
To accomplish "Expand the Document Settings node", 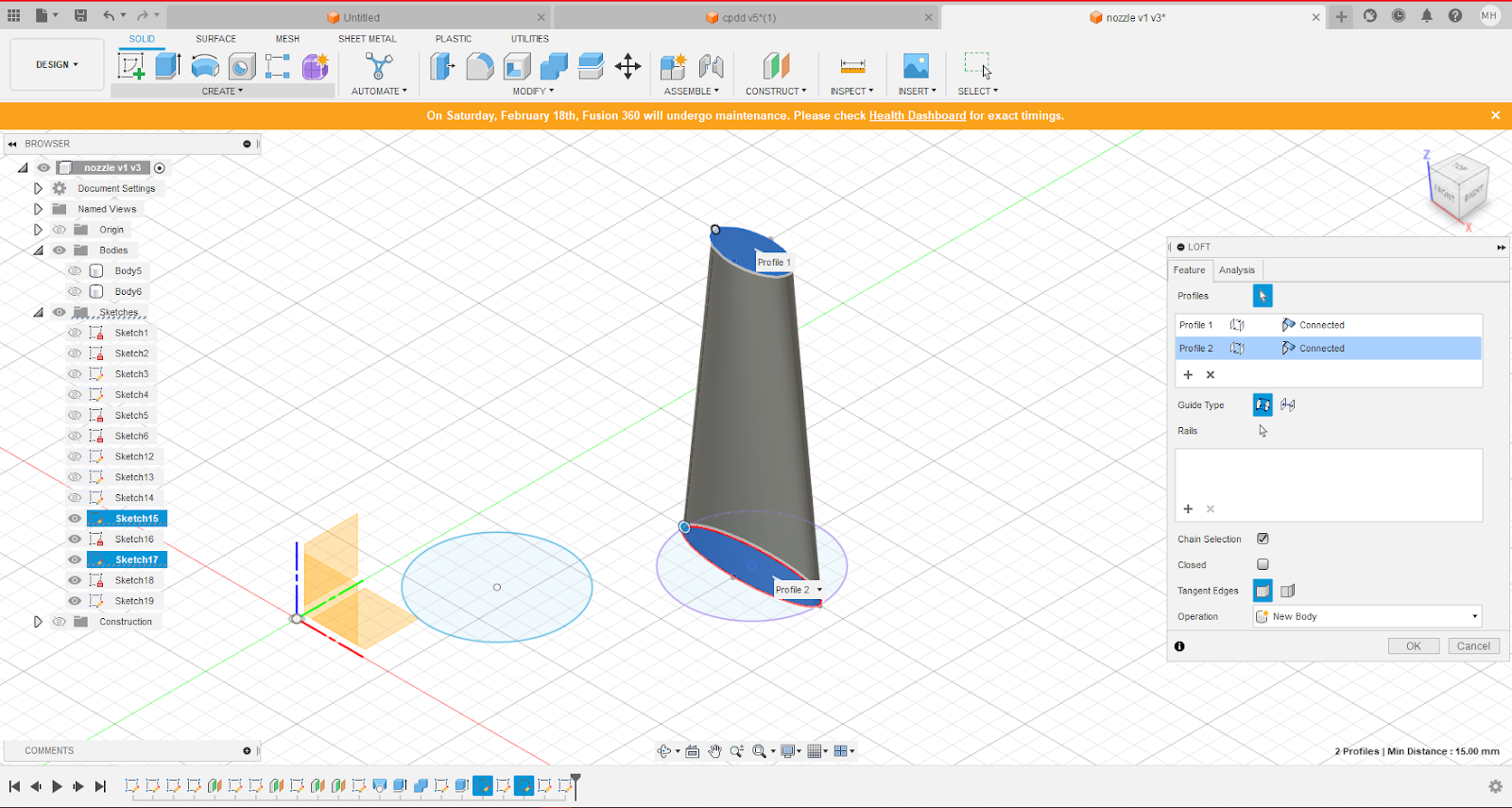I will [38, 189].
